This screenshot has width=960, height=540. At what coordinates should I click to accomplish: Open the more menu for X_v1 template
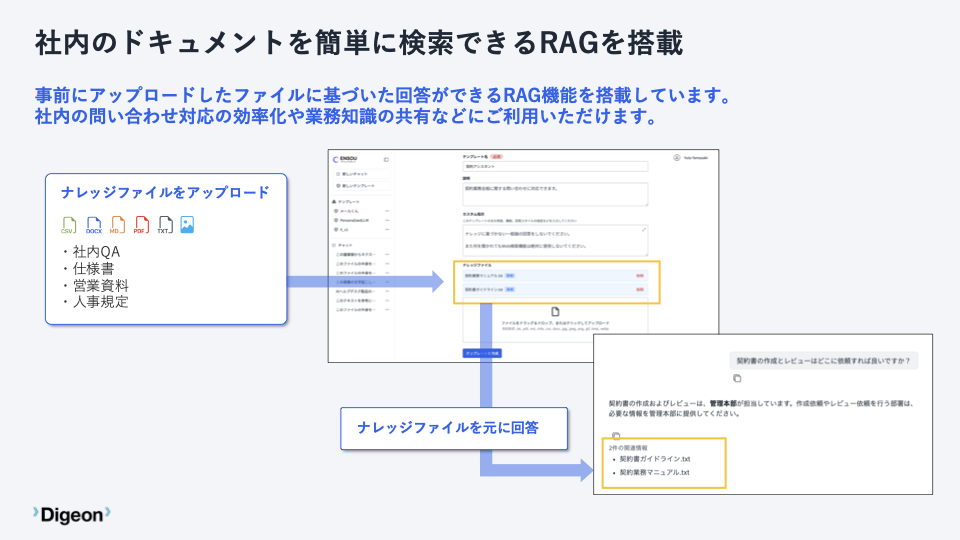pos(387,230)
